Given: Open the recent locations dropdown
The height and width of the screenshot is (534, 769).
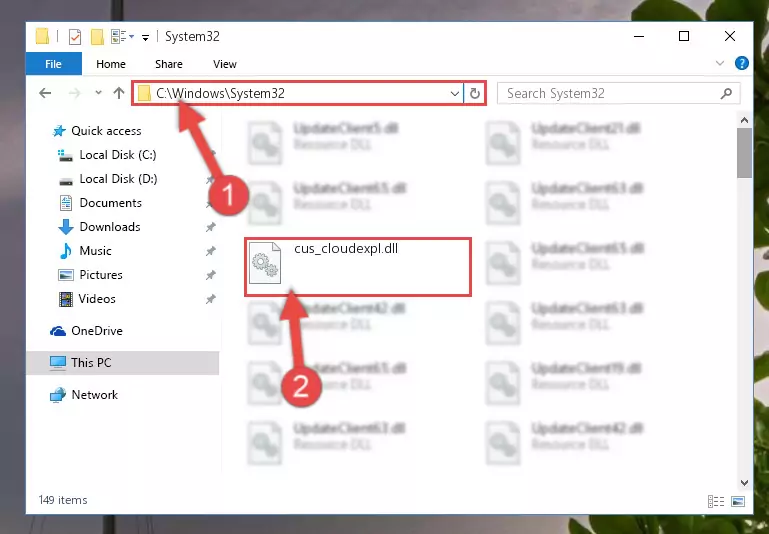Looking at the screenshot, I should [99, 93].
